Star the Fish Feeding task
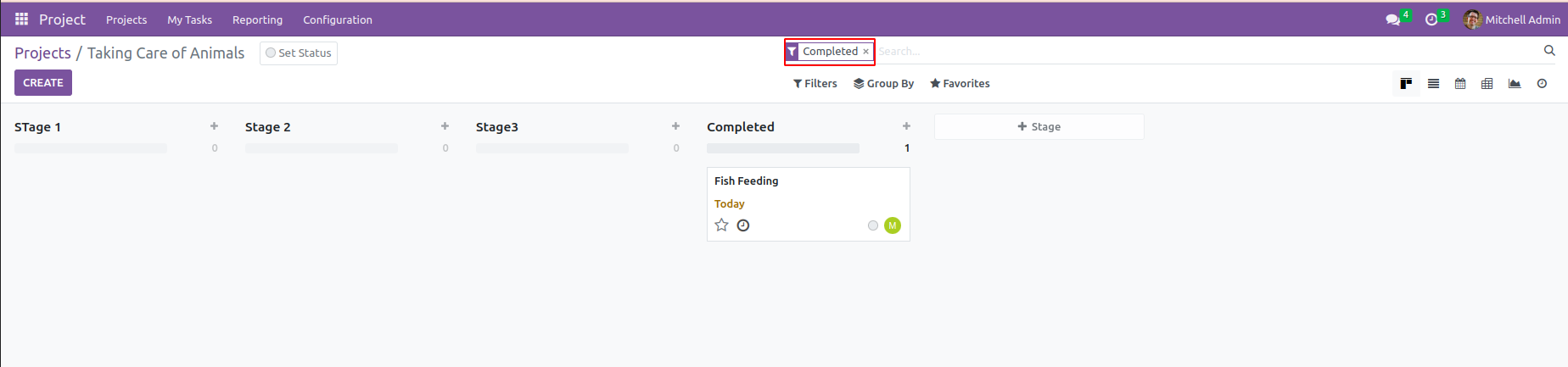The height and width of the screenshot is (367, 1568). pyautogui.click(x=721, y=225)
